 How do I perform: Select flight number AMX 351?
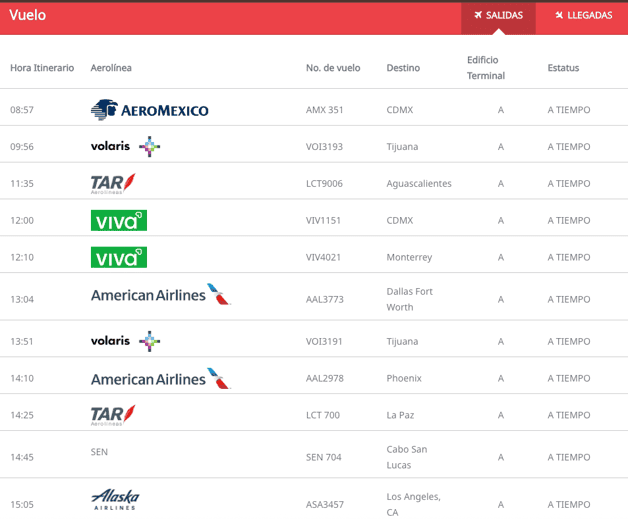coord(324,110)
